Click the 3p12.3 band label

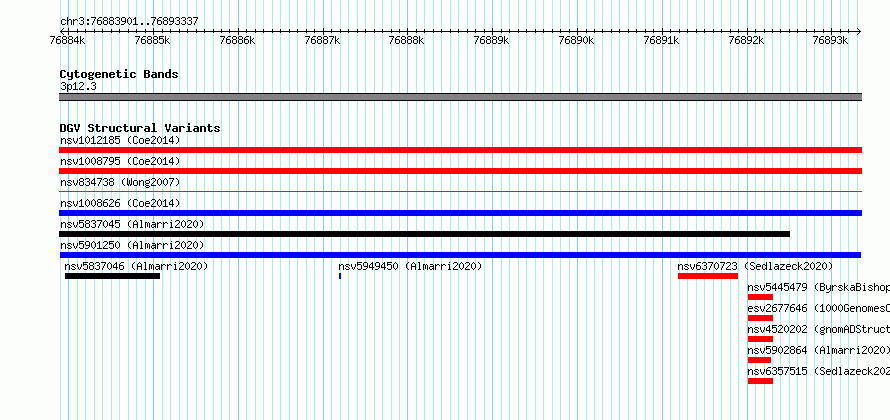pyautogui.click(x=78, y=86)
